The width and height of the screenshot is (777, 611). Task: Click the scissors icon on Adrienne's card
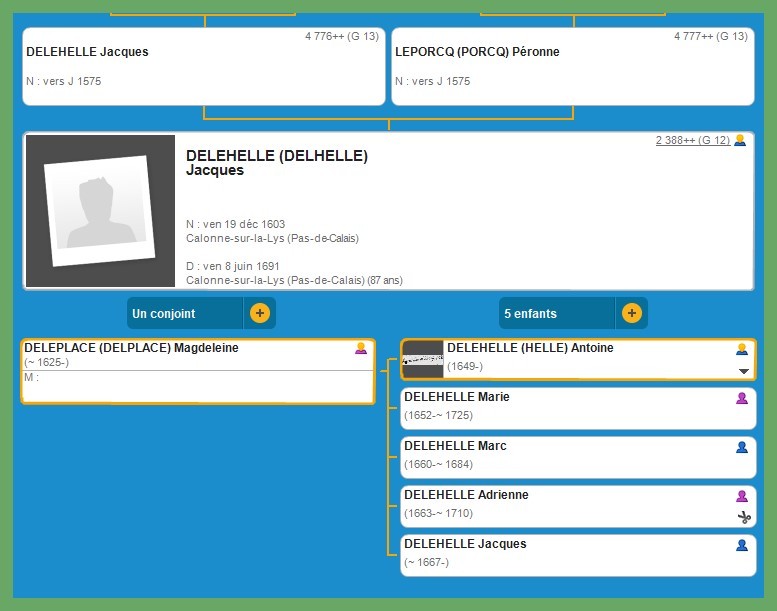(743, 517)
